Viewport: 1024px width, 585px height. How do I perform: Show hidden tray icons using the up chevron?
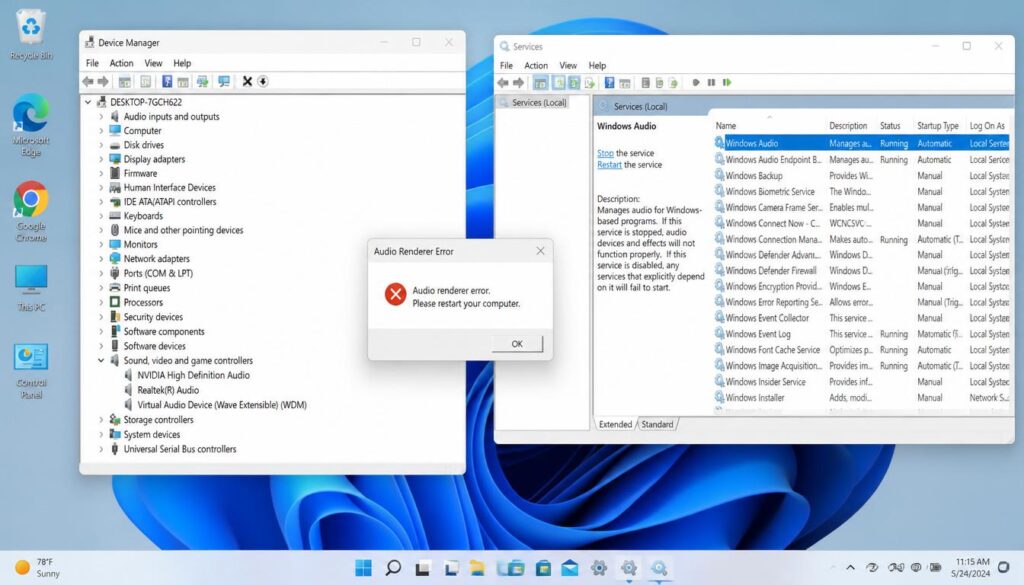click(850, 567)
